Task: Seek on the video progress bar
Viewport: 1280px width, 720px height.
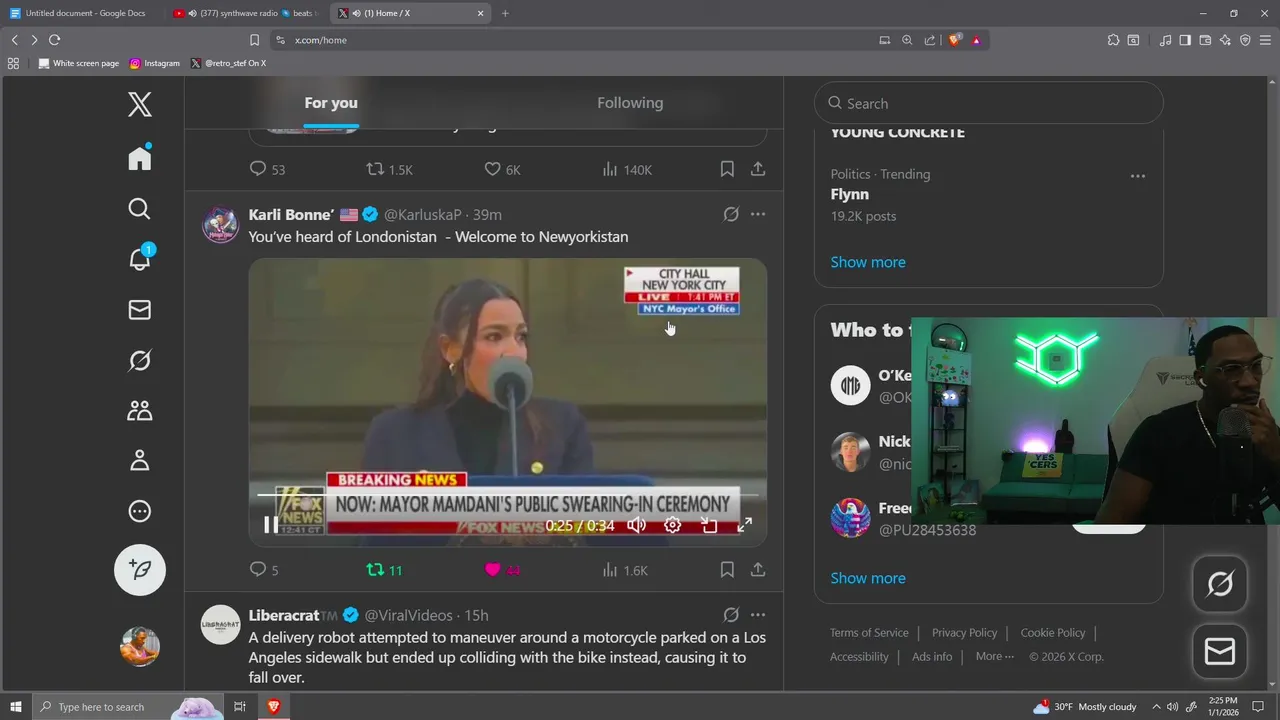Action: 508,494
